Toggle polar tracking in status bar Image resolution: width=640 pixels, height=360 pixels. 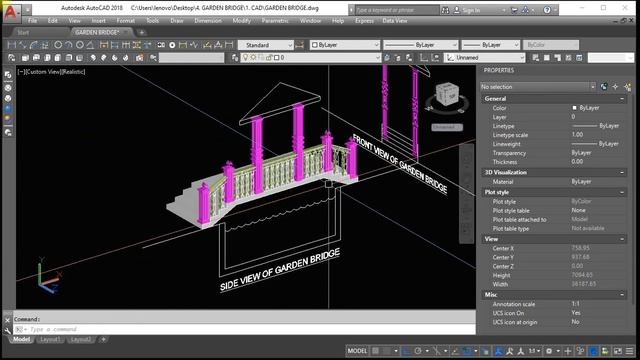coord(418,351)
